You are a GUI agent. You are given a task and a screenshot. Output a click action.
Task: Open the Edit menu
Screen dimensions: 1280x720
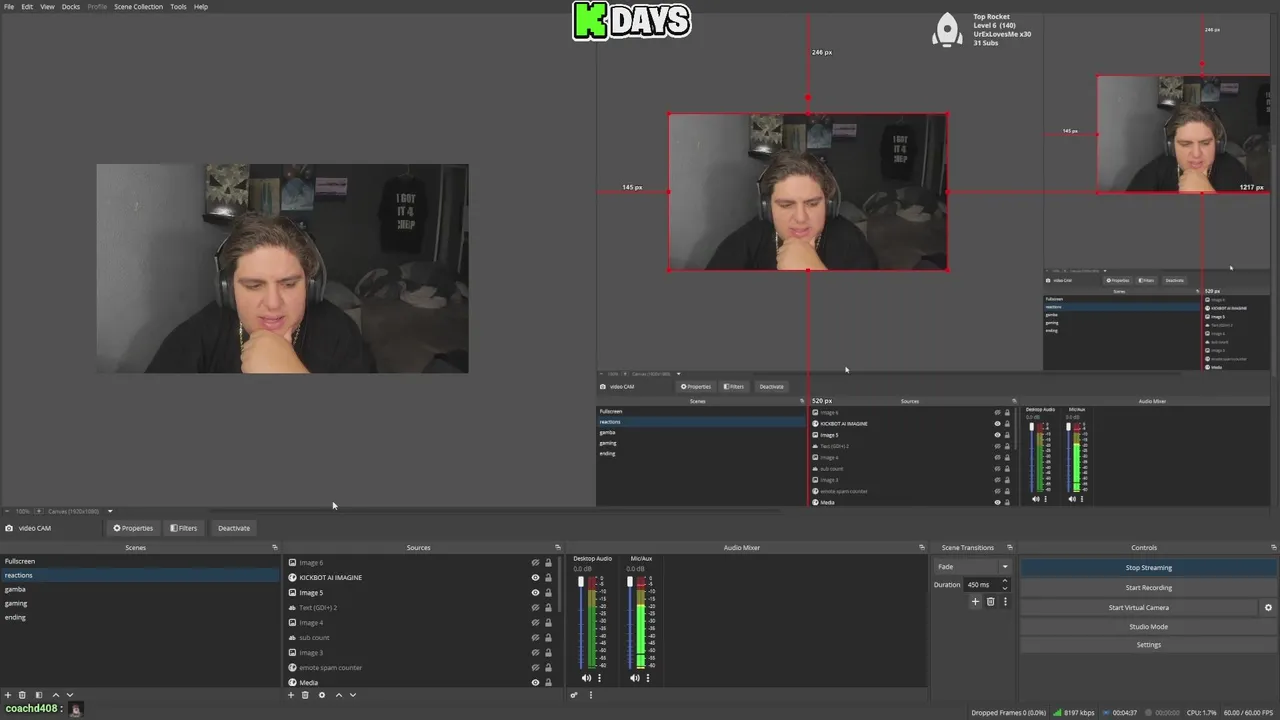(27, 6)
